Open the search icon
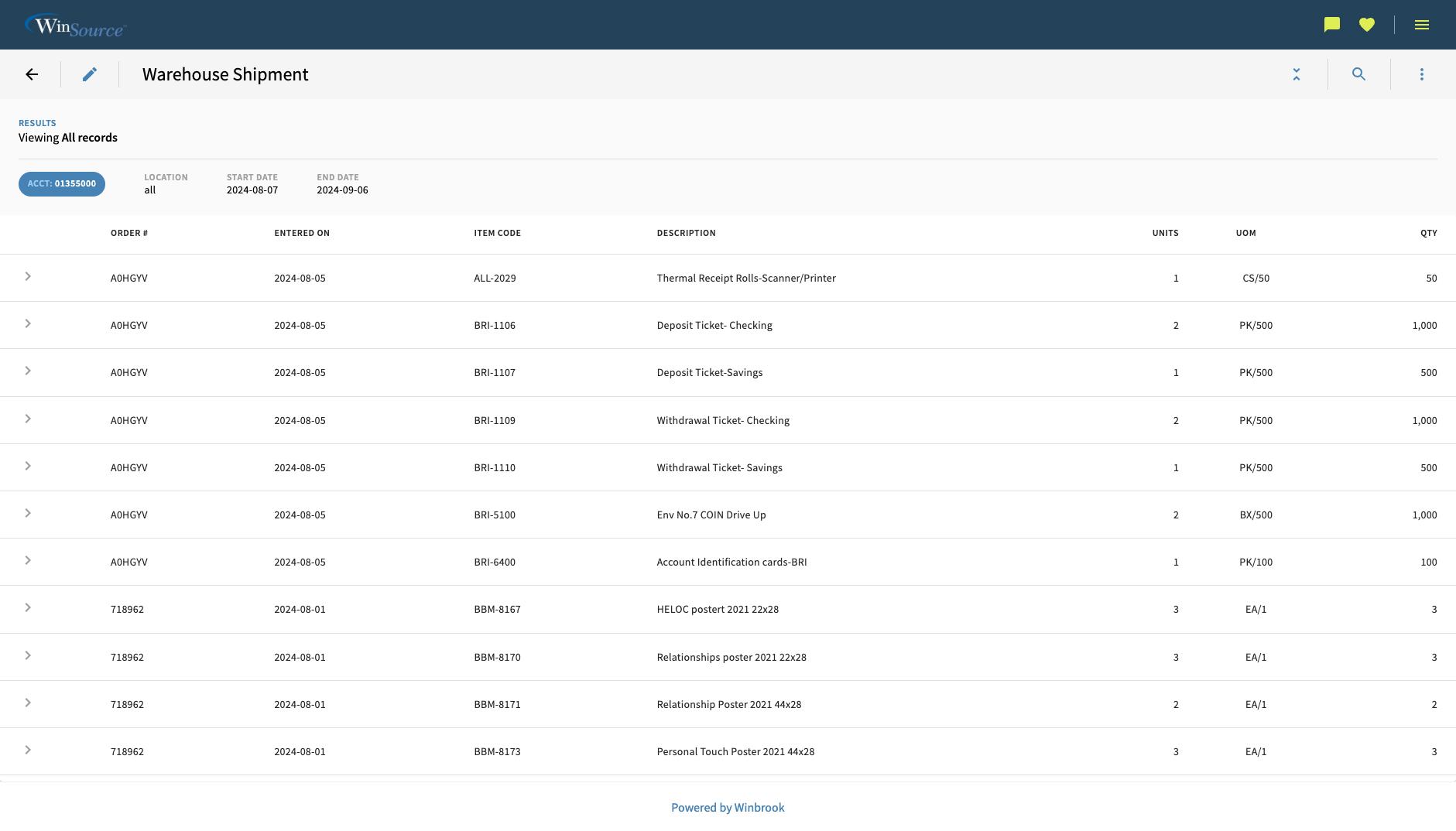 coord(1359,74)
